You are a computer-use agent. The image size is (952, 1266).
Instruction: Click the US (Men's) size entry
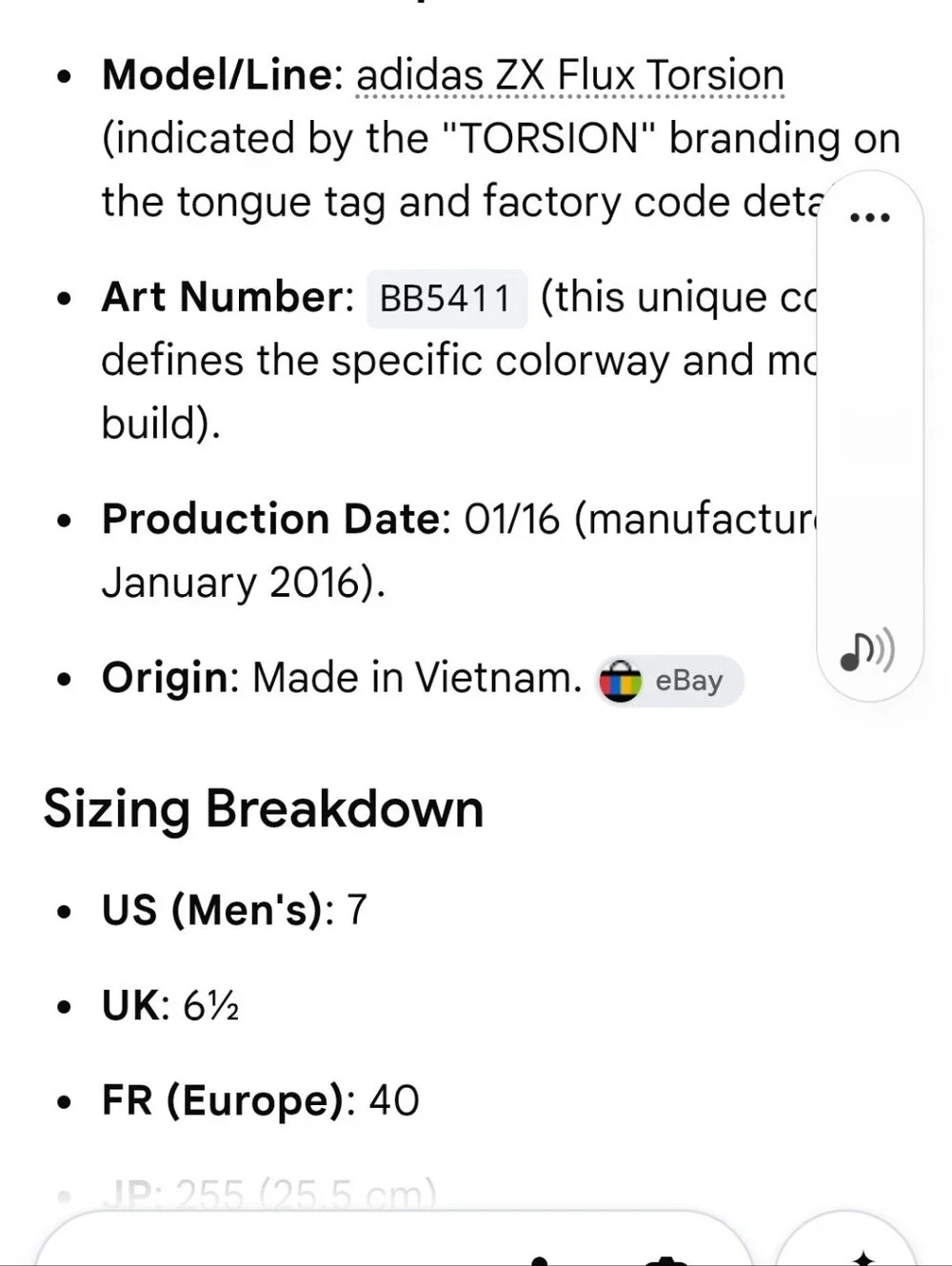pos(234,910)
